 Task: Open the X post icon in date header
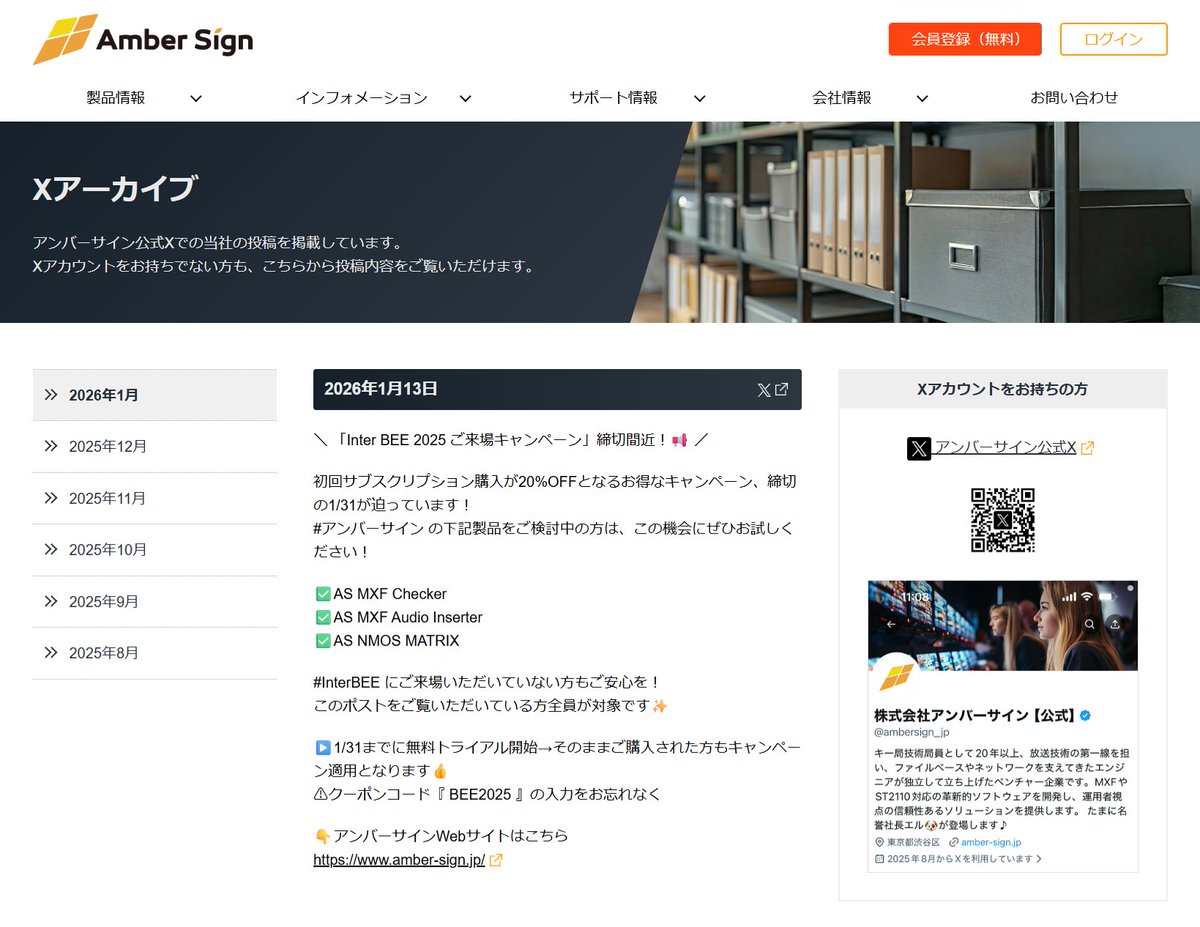click(772, 390)
